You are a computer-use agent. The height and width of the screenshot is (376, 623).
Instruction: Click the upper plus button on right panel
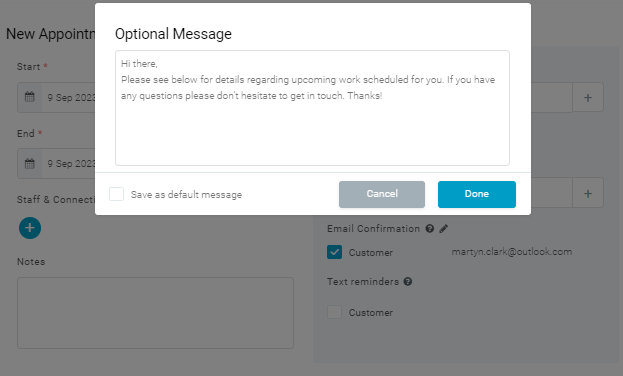click(588, 97)
